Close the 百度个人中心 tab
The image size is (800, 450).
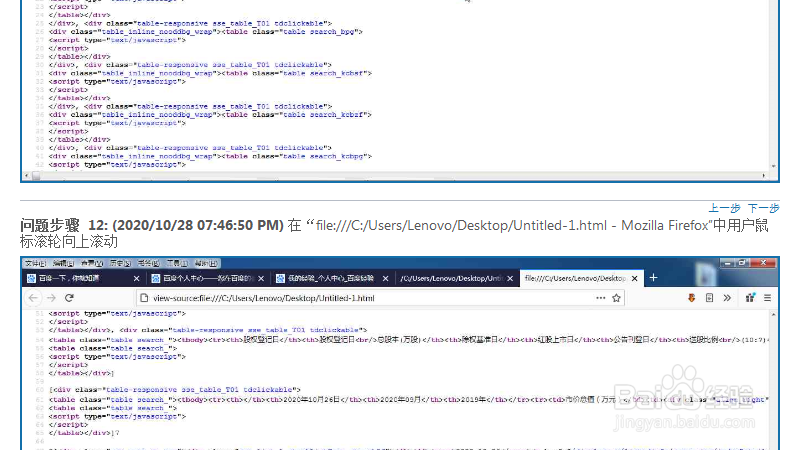pyautogui.click(x=261, y=278)
